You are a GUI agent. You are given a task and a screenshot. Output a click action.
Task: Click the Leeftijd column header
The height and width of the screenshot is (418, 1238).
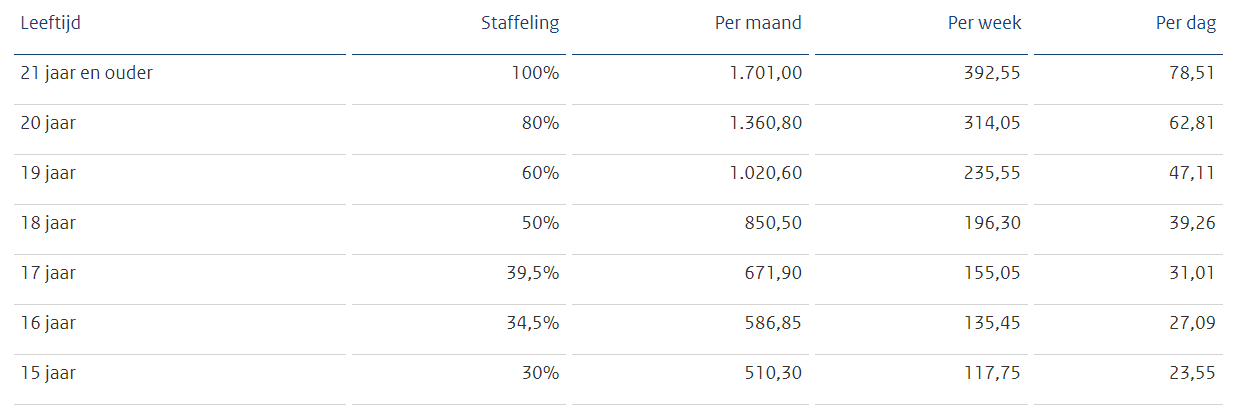(x=50, y=23)
